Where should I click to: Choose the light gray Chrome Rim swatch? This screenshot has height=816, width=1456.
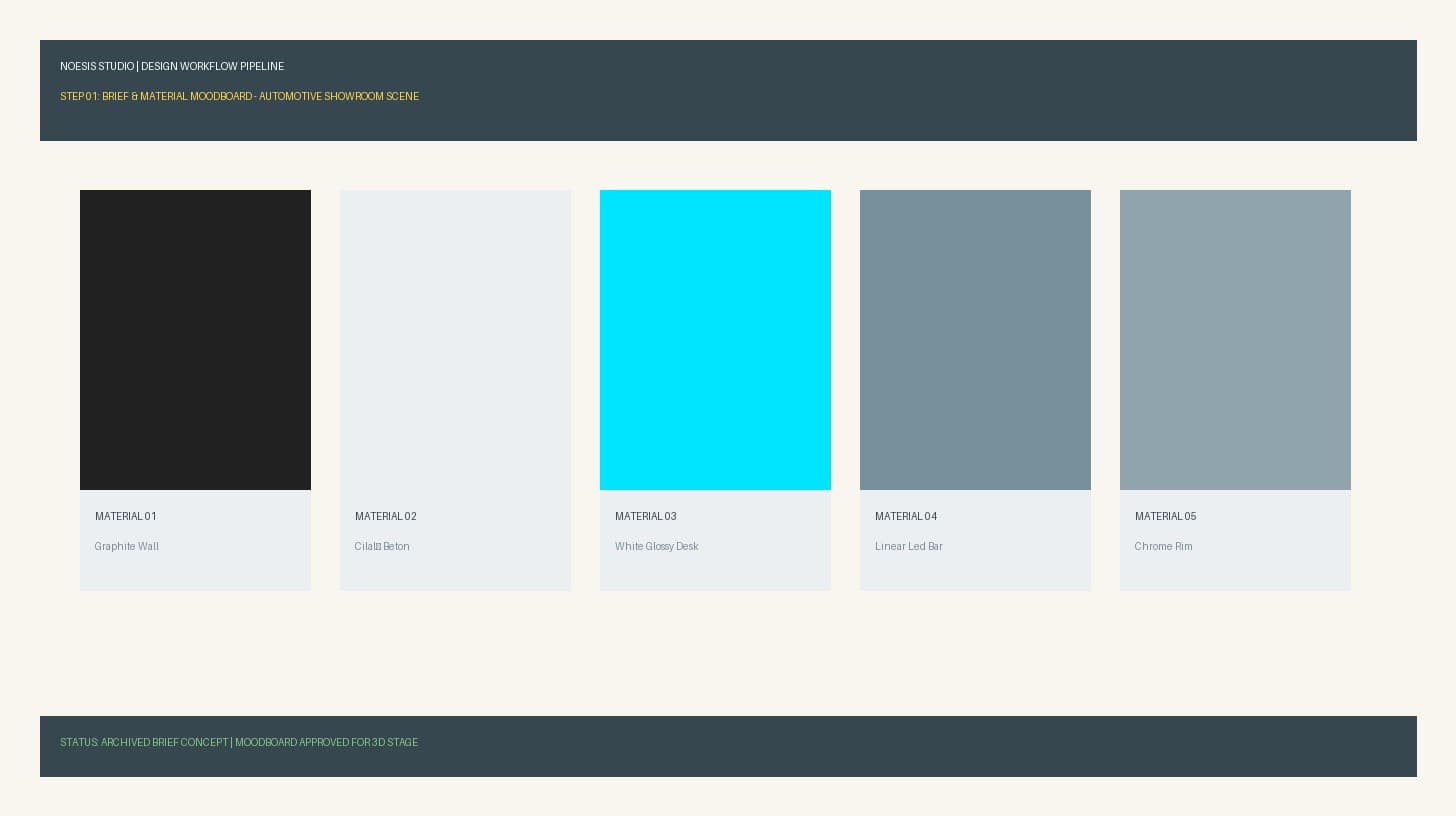point(1235,340)
